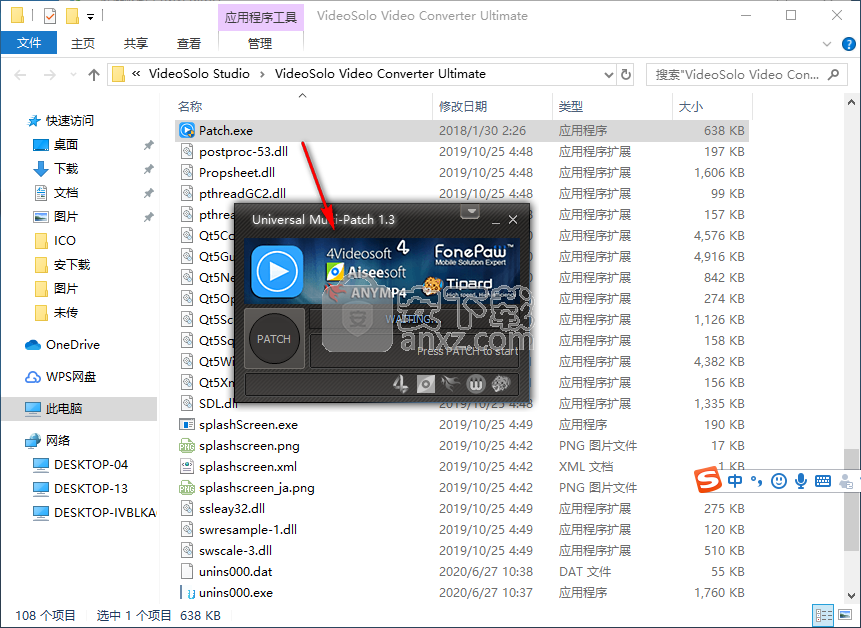The image size is (861, 628).
Task: Click breadcrumb overflow chevron «
Action: click(136, 74)
